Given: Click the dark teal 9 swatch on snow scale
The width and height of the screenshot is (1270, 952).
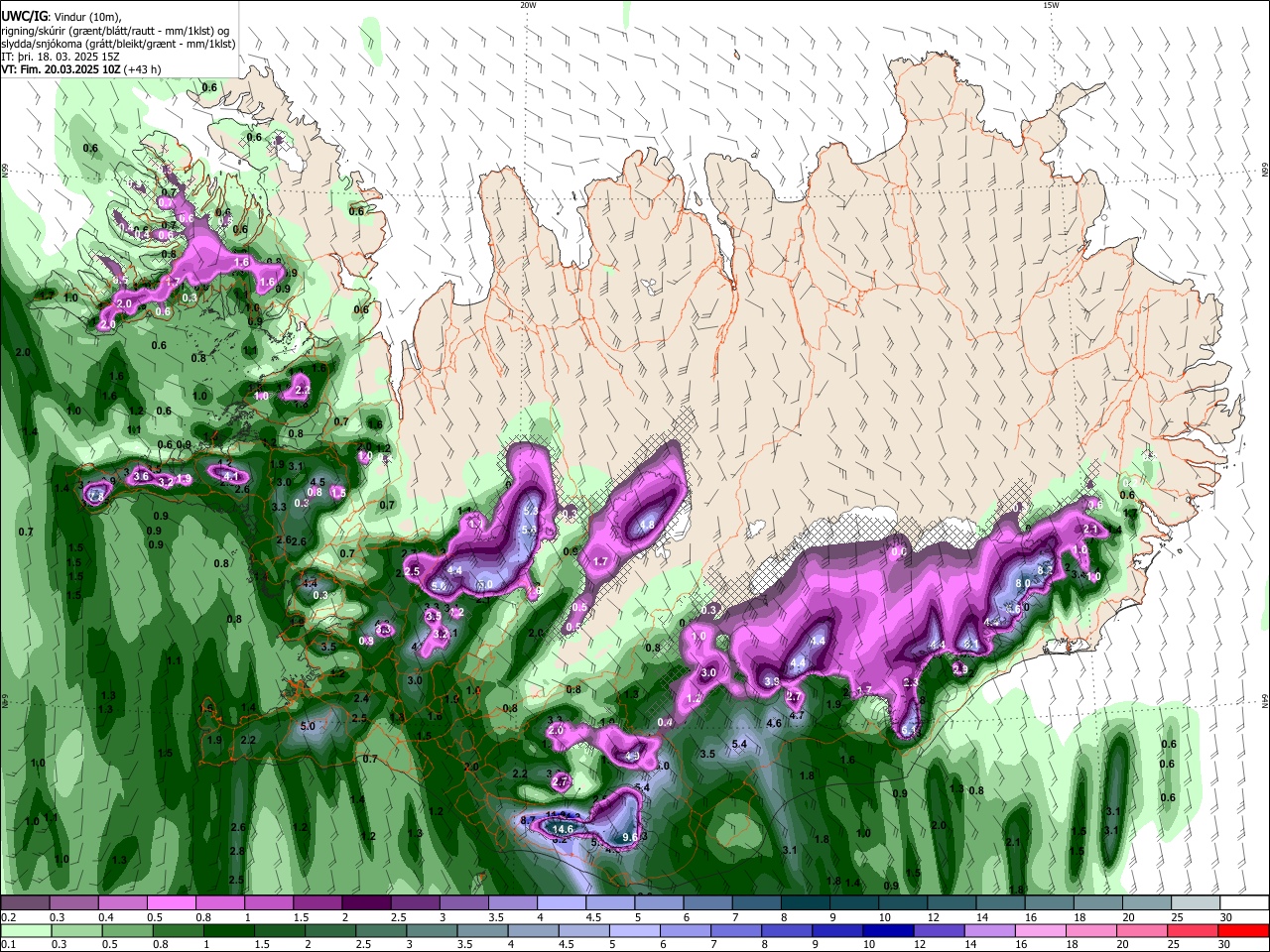Looking at the screenshot, I should [852, 903].
